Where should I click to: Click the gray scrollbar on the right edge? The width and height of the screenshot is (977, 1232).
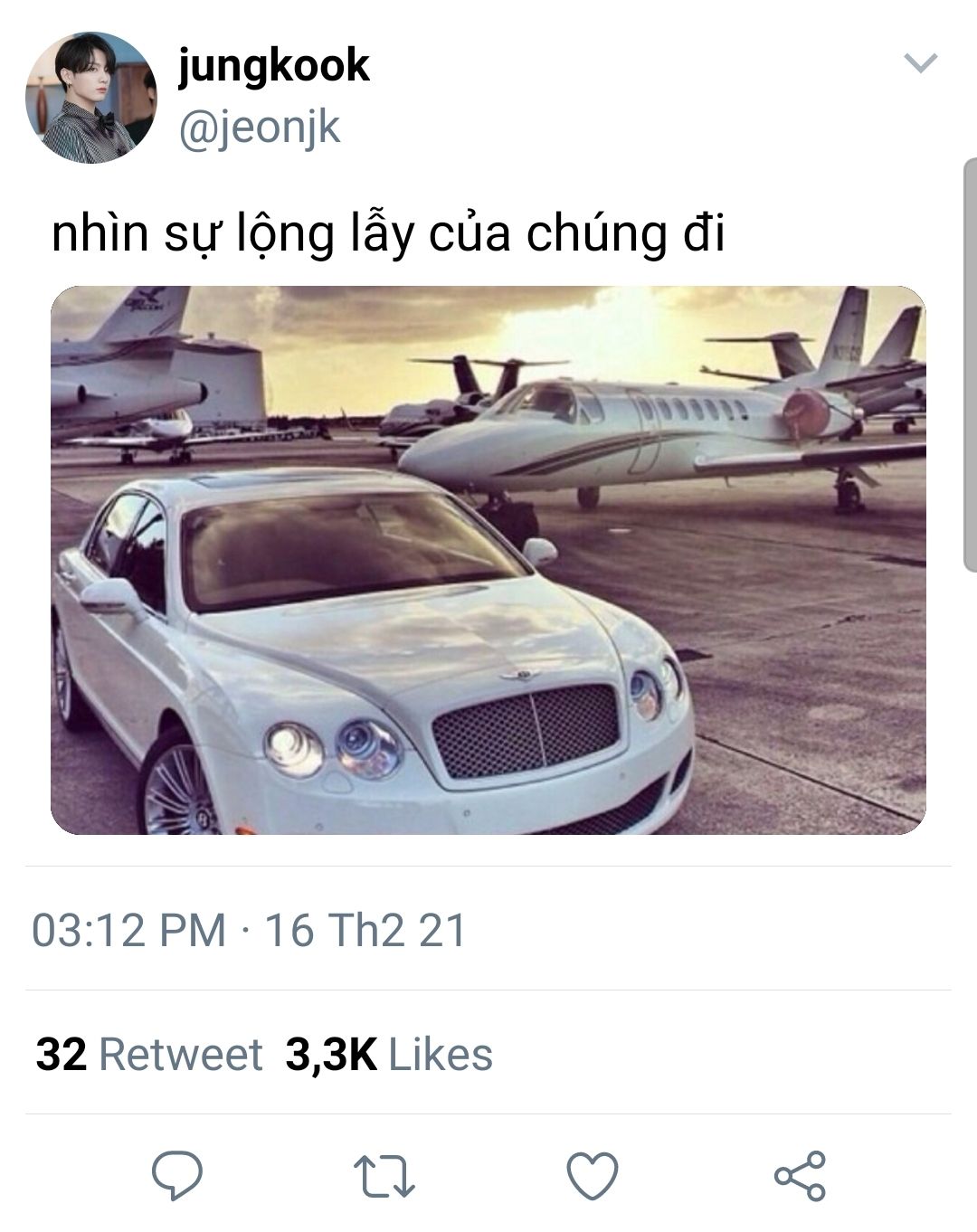click(x=970, y=365)
